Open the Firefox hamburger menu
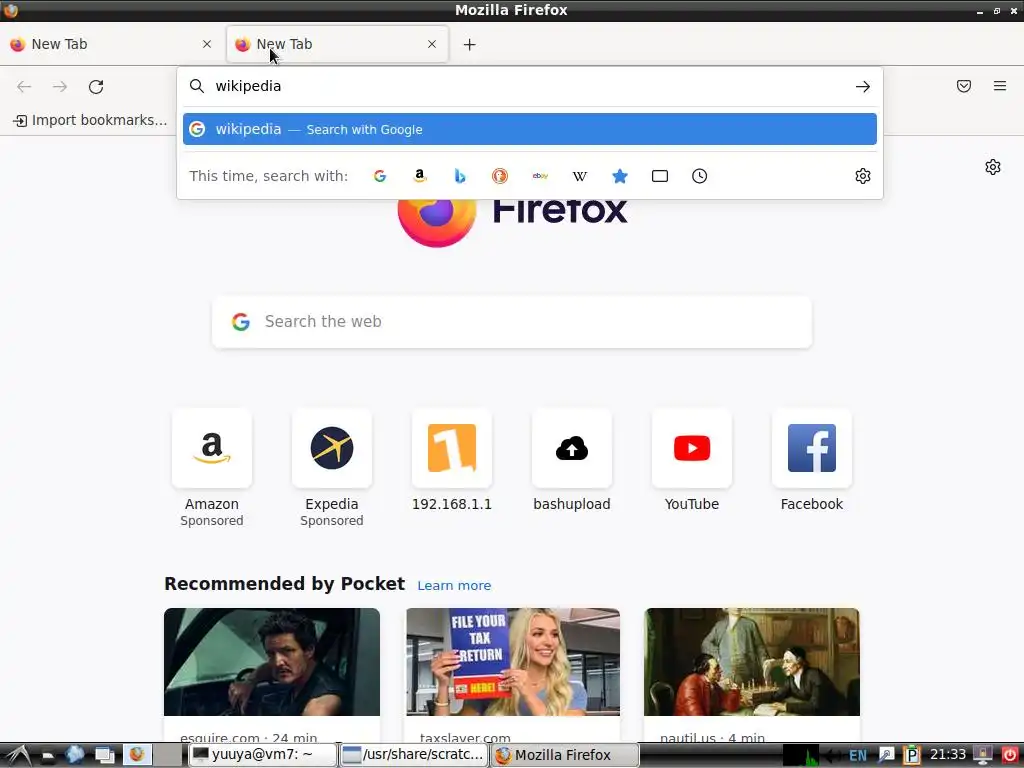The height and width of the screenshot is (768, 1024). [1000, 86]
